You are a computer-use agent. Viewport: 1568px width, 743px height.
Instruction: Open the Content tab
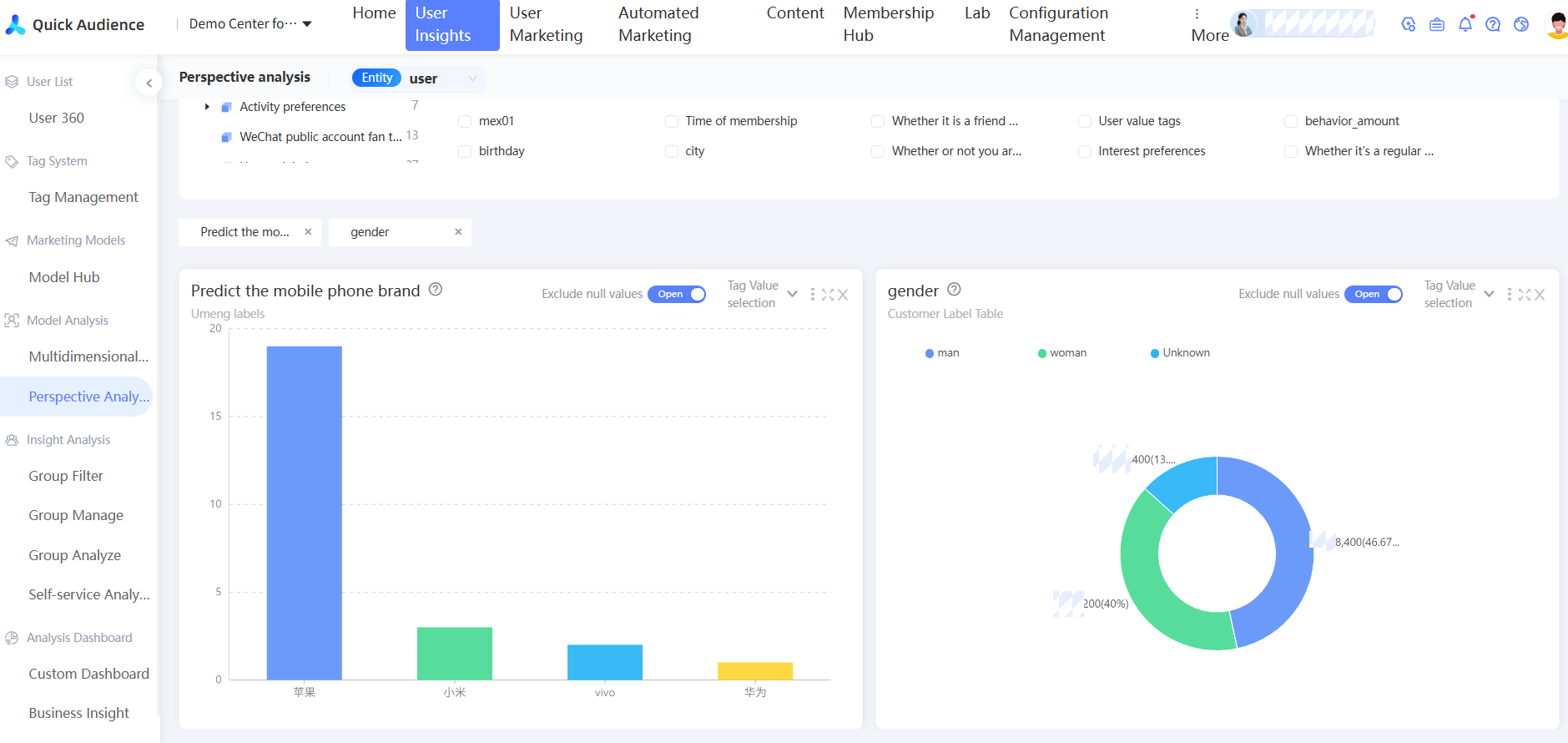click(795, 13)
